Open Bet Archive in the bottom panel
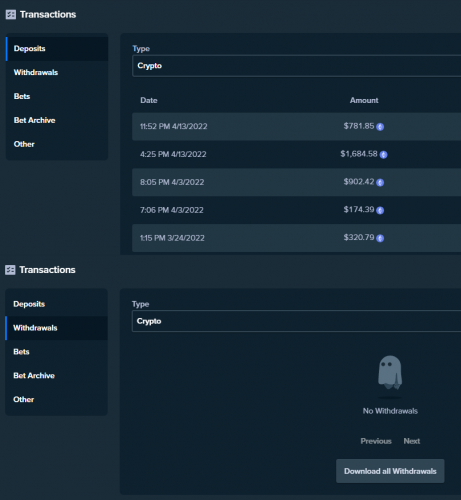461x500 pixels. pyautogui.click(x=57, y=376)
